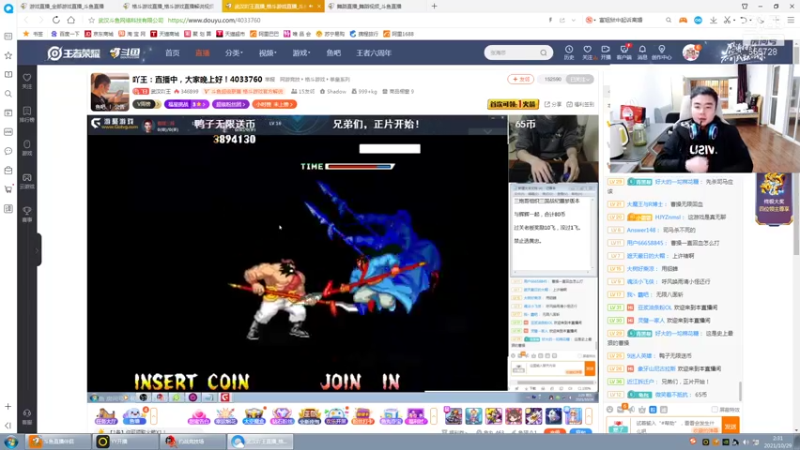
Task: Open the 消息 bell notifications icon
Action: point(642,52)
